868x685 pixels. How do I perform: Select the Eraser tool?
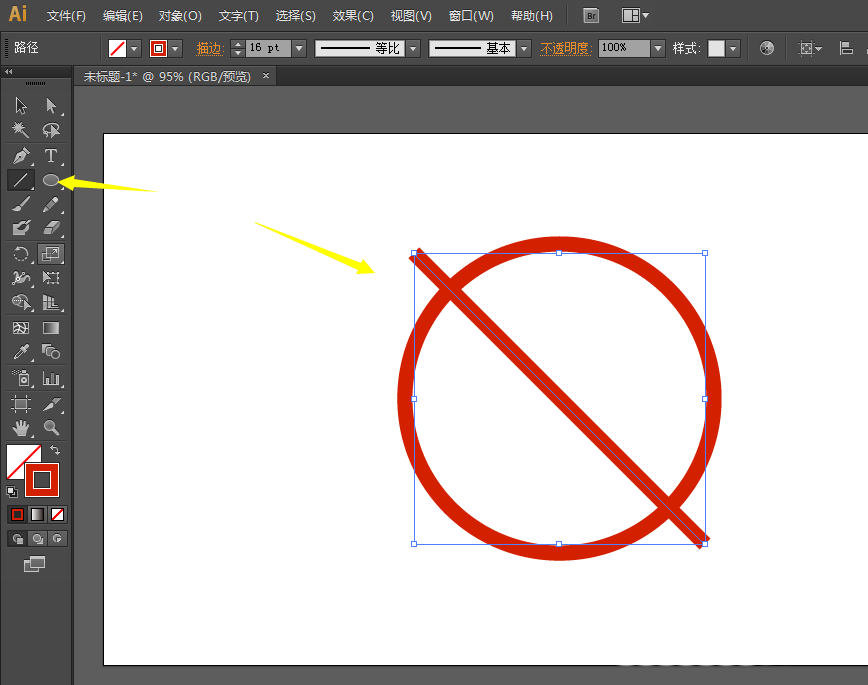[x=51, y=228]
